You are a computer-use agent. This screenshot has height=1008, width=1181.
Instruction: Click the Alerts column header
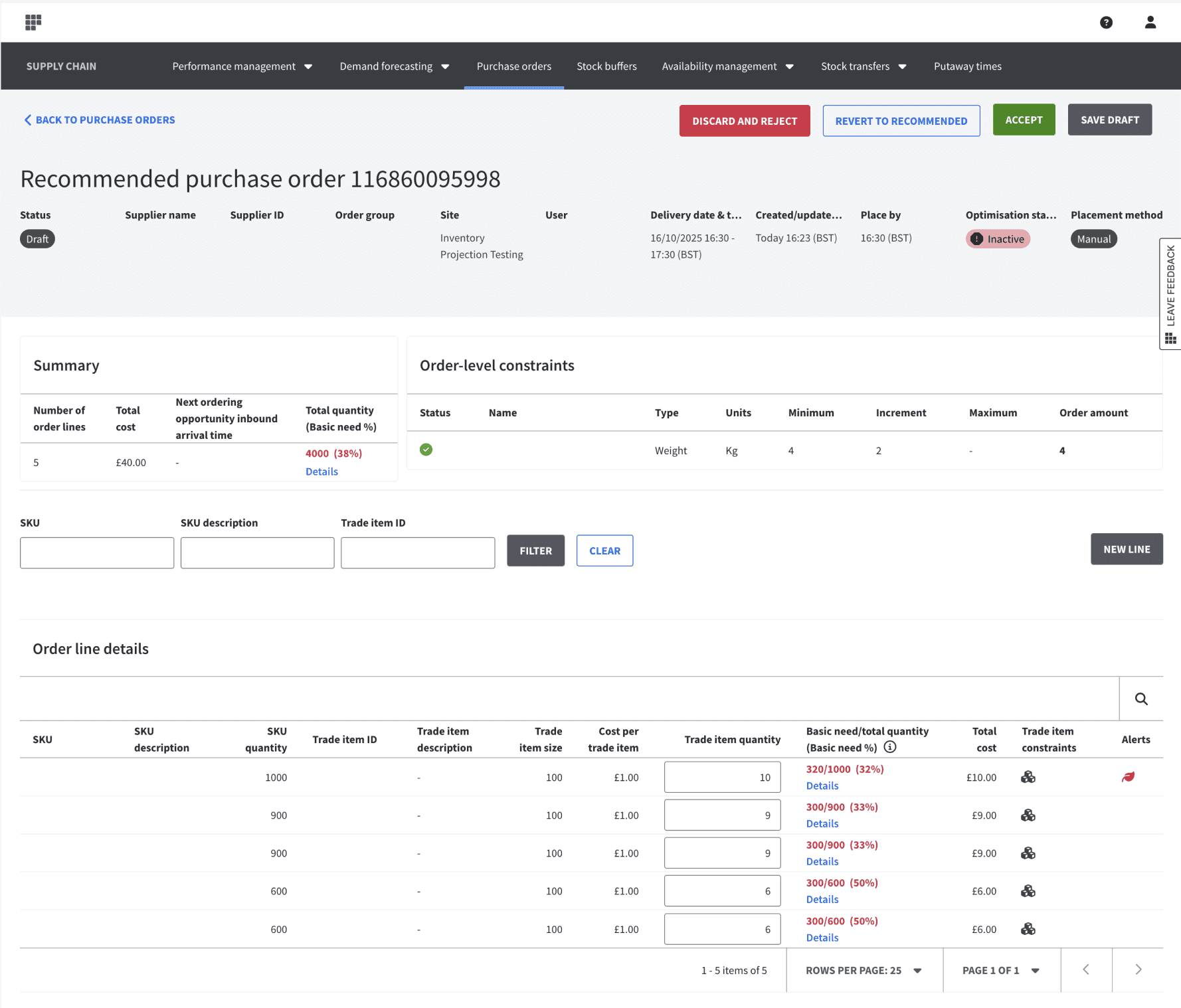tap(1136, 739)
